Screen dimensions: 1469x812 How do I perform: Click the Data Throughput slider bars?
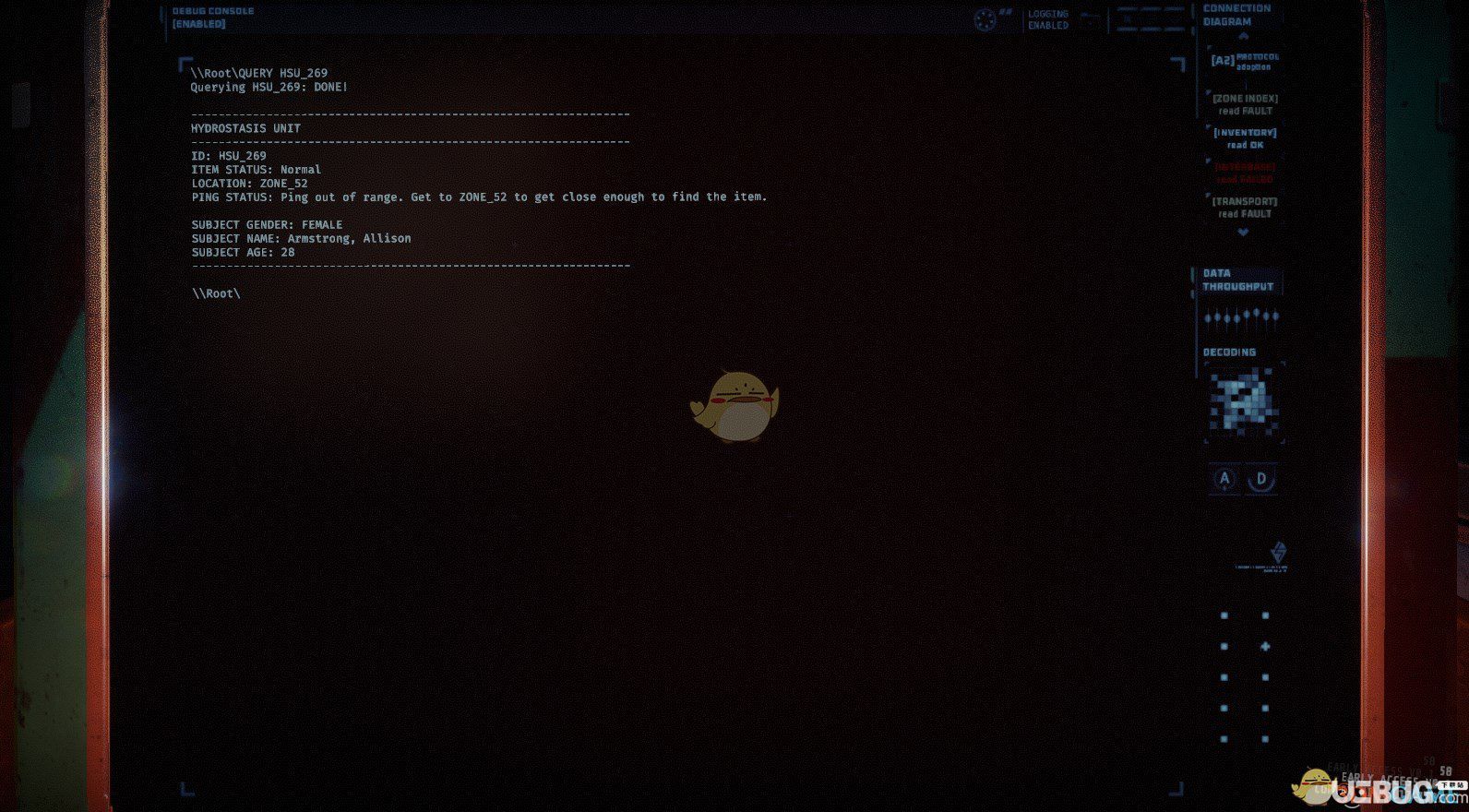[1241, 317]
